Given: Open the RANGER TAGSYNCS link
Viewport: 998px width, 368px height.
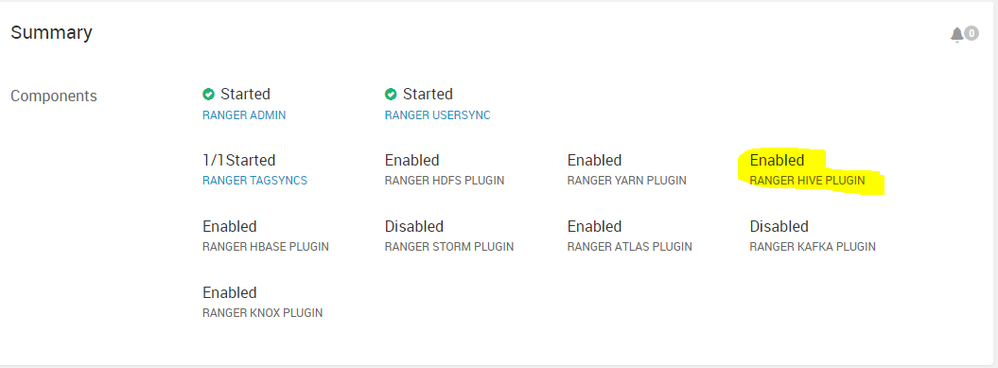Looking at the screenshot, I should tap(255, 180).
